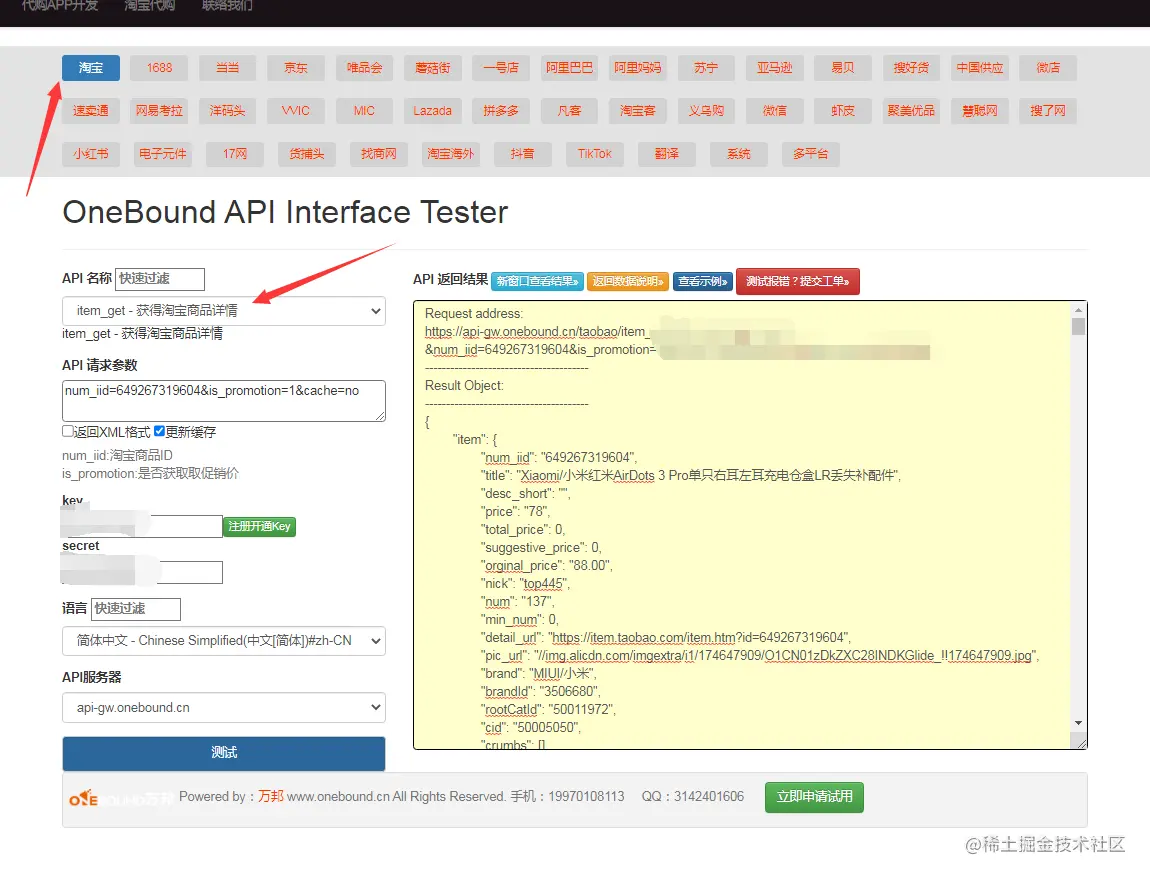Choose the 淘宝客 tab
The width and height of the screenshot is (1150, 879).
coord(637,111)
